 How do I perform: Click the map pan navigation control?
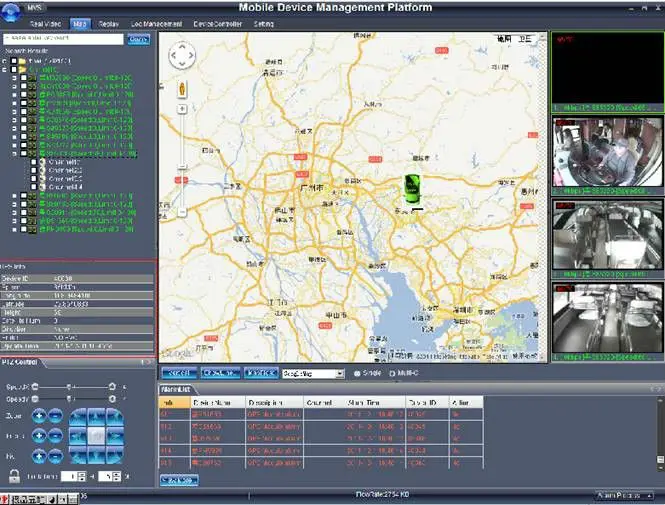[x=183, y=56]
